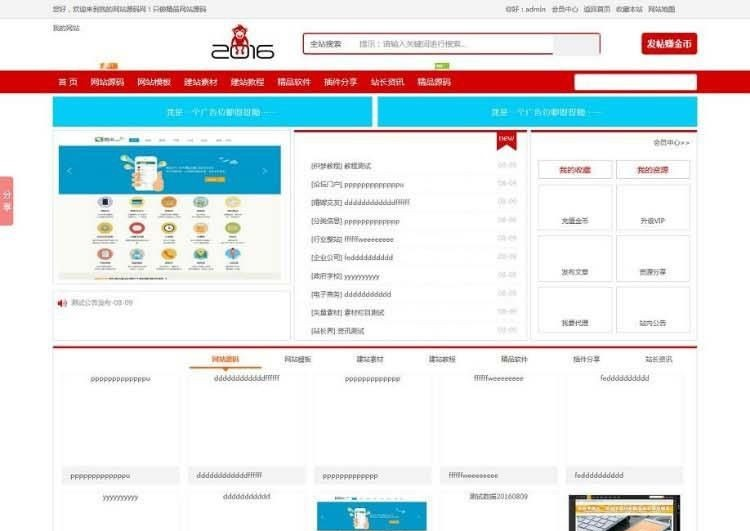
Task: Click the 发帖赚金币 red button
Action: pyautogui.click(x=668, y=44)
